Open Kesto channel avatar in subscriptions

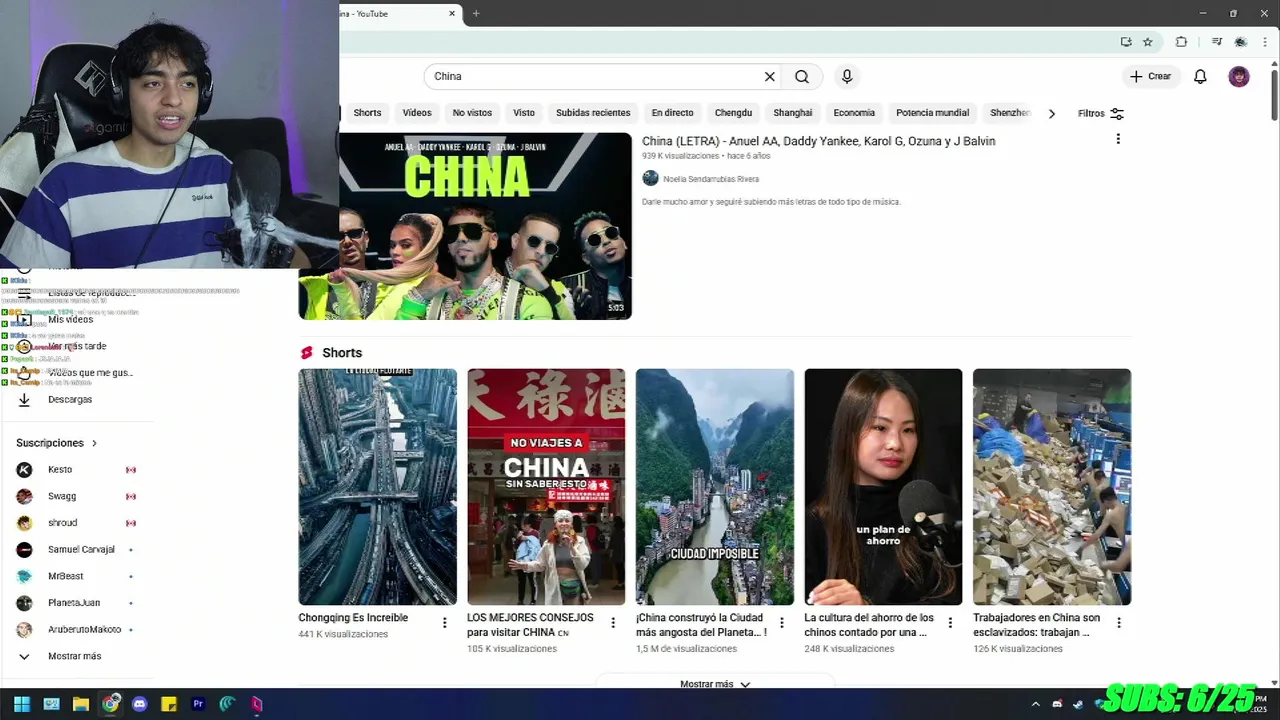tap(24, 469)
